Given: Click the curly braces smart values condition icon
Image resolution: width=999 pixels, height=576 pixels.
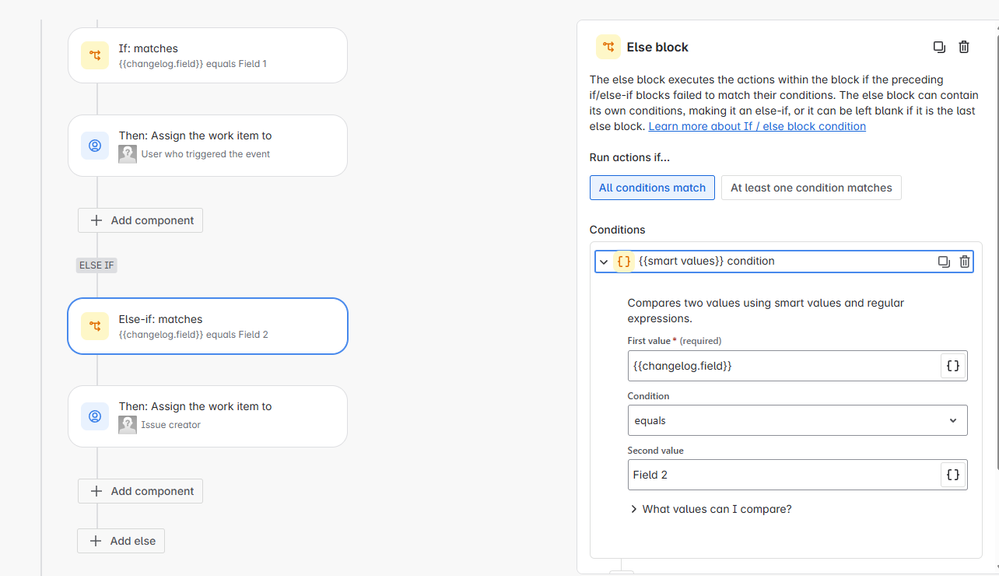Looking at the screenshot, I should (x=624, y=261).
